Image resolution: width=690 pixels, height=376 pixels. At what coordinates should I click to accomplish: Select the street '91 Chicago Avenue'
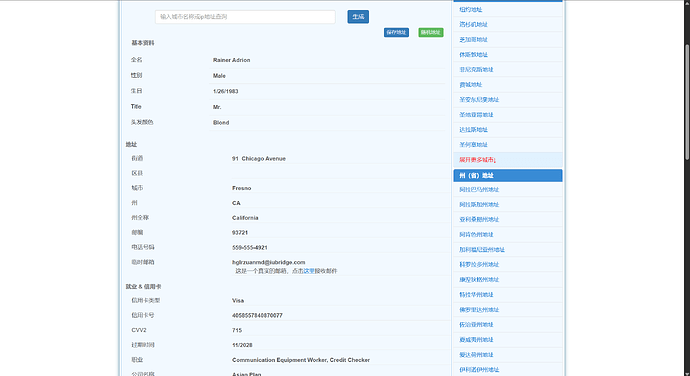click(259, 159)
